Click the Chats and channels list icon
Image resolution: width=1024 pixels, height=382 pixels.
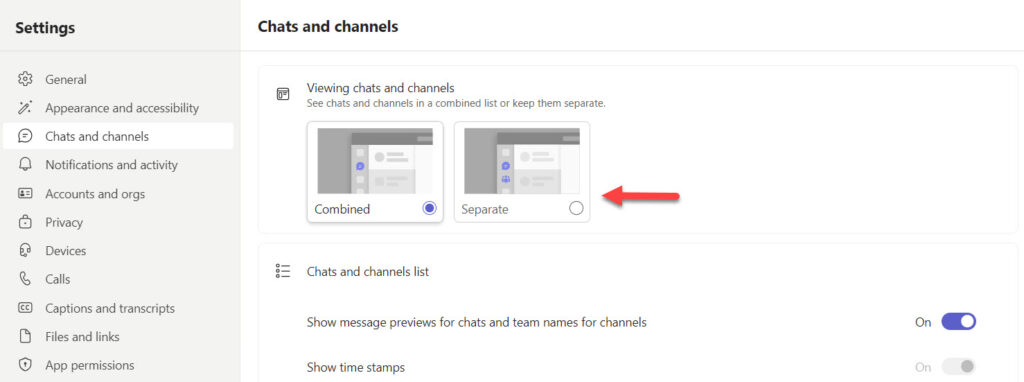(x=283, y=272)
